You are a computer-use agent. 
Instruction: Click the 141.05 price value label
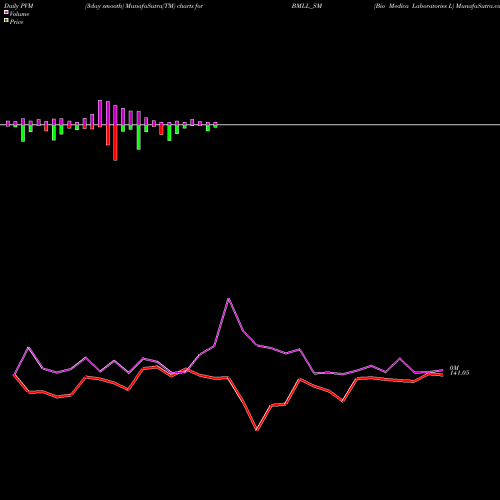coord(459,373)
